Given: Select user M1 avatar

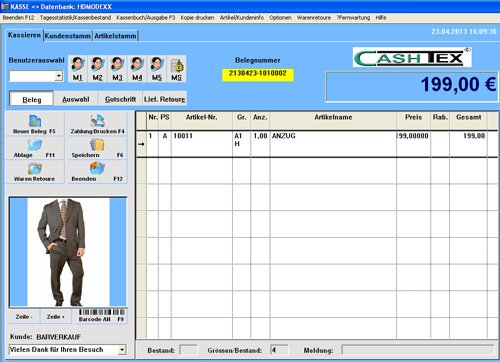Looking at the screenshot, I should click(x=77, y=69).
